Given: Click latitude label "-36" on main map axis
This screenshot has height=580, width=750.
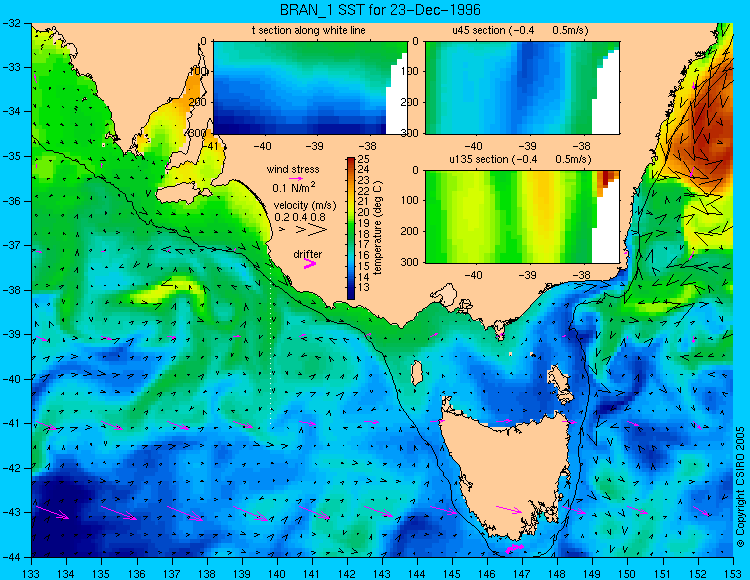Looking at the screenshot, I should tap(11, 201).
